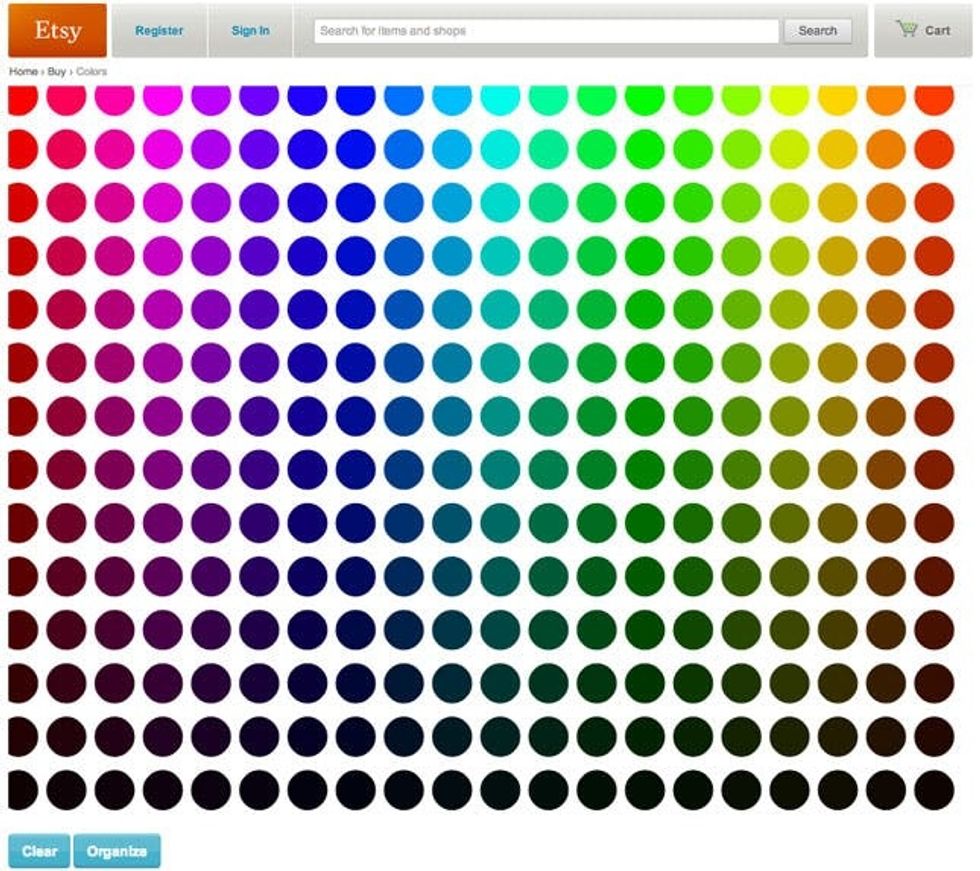Choose the last swatch in the bottom row
Screen dimensions: 980x871
point(934,789)
